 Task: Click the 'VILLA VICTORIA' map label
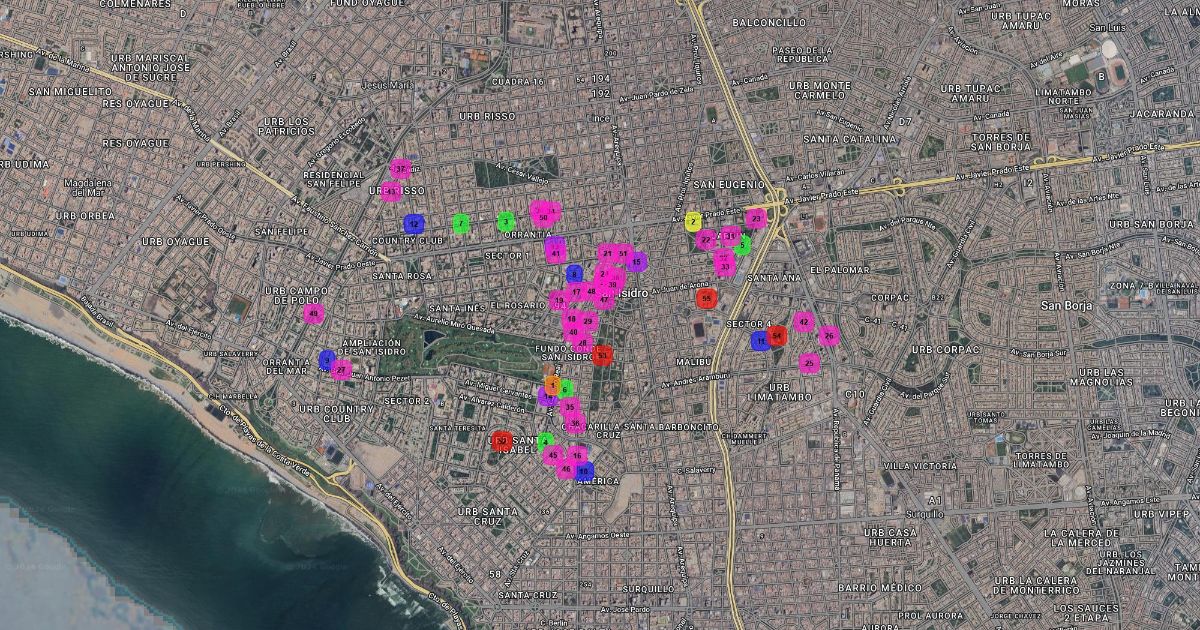click(920, 466)
